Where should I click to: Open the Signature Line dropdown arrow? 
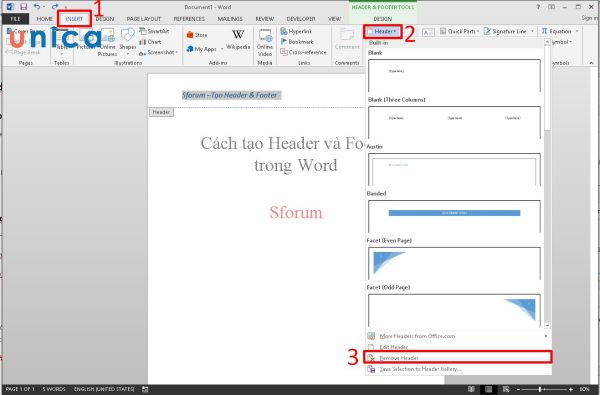pos(533,31)
